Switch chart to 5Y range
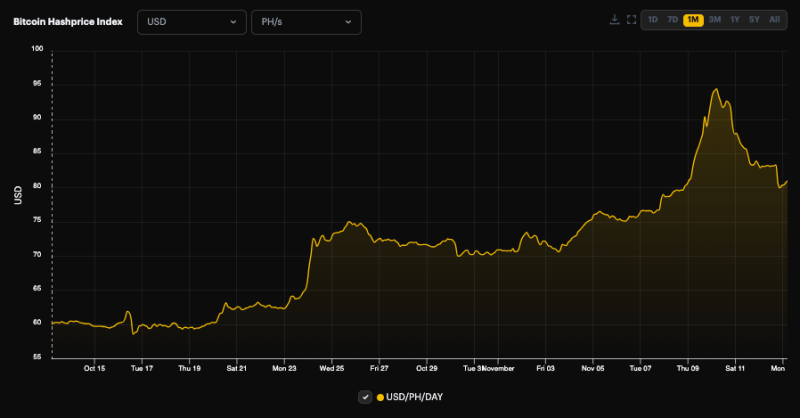 (754, 20)
